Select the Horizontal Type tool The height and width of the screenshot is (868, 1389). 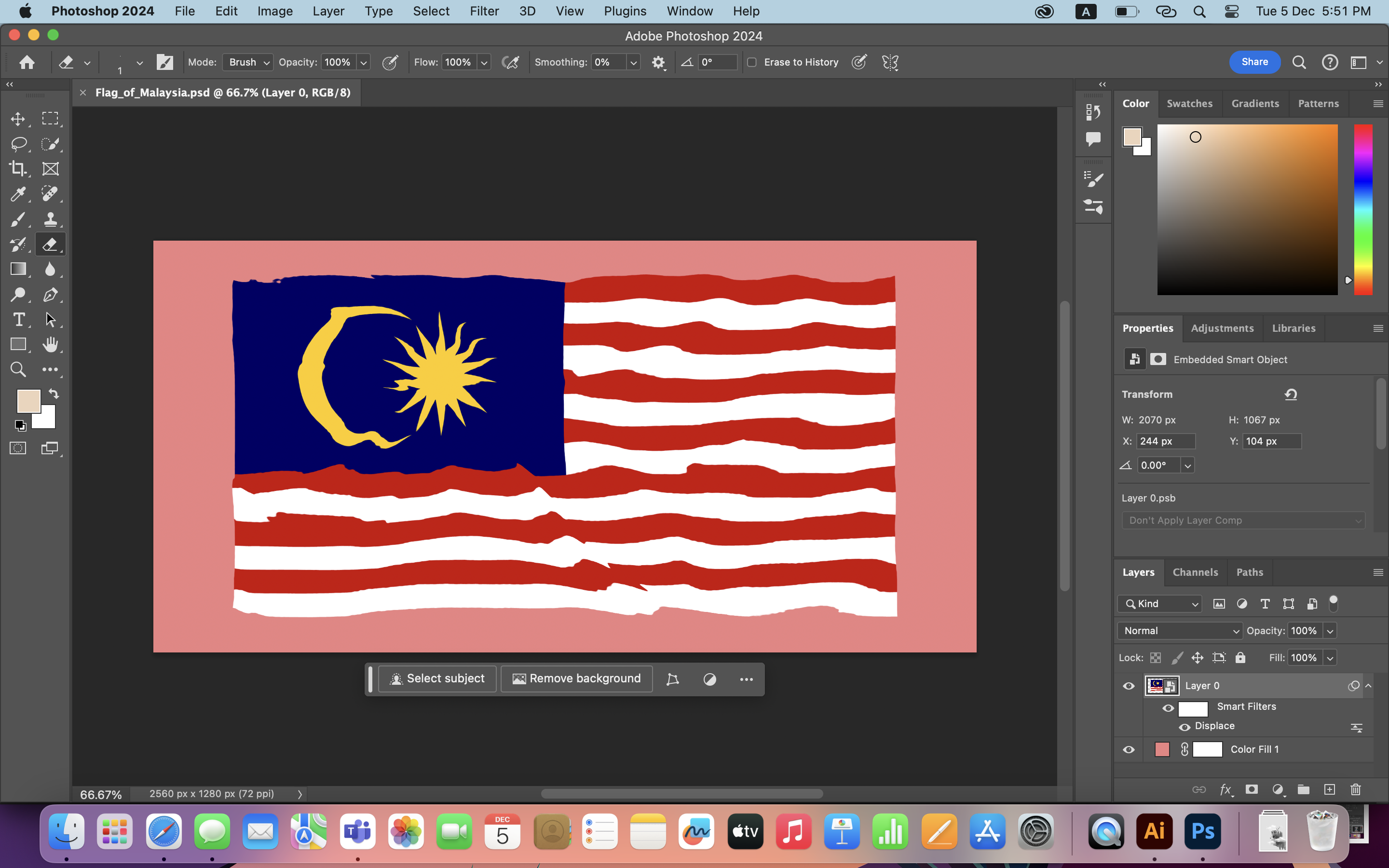(x=18, y=319)
